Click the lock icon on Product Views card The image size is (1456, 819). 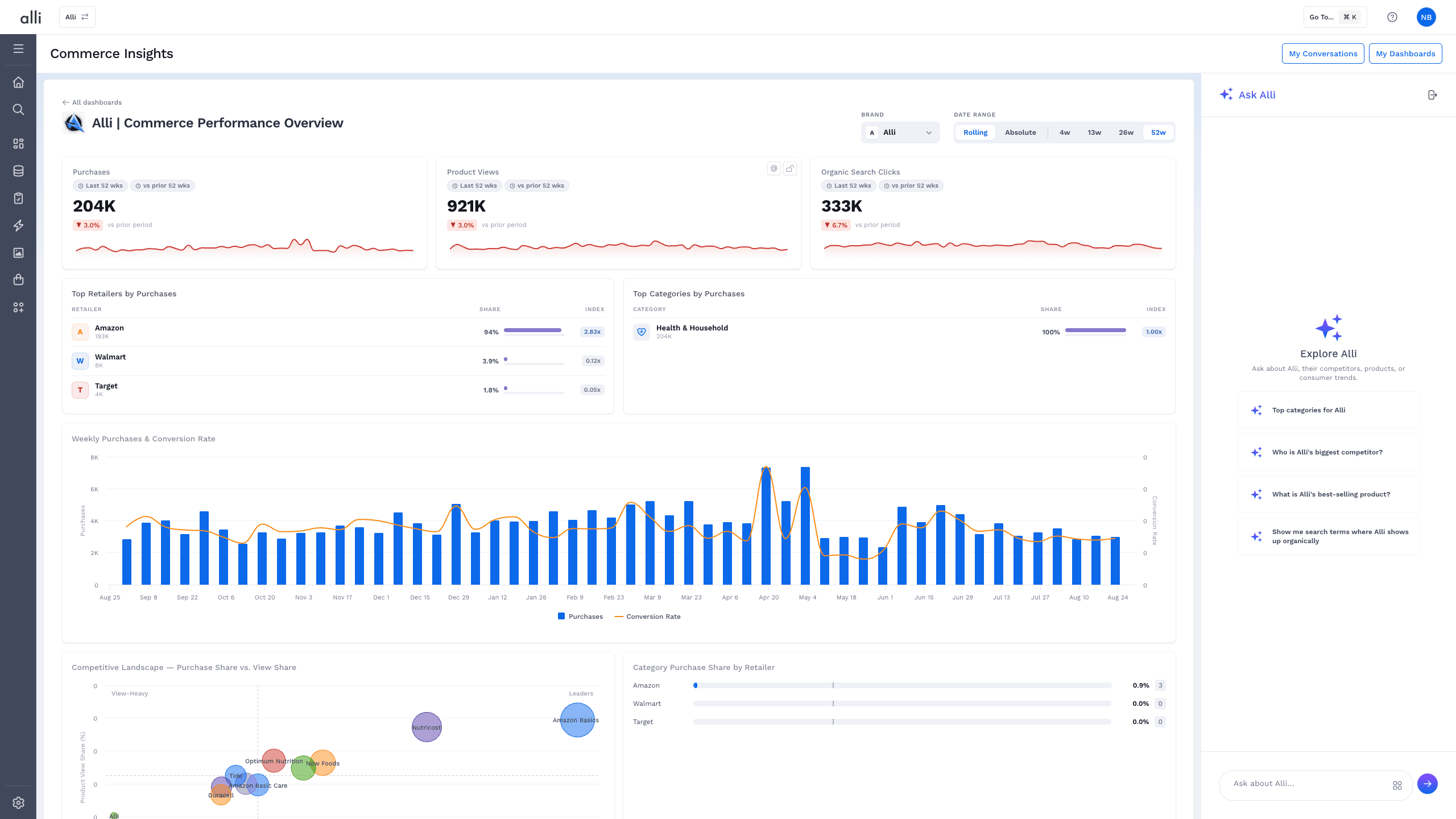[789, 168]
